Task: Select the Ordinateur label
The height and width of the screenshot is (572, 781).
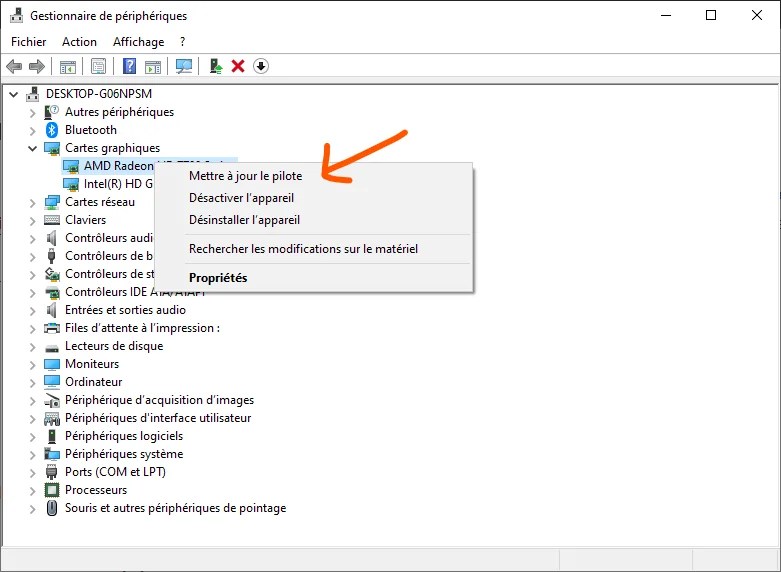Action: (x=94, y=382)
